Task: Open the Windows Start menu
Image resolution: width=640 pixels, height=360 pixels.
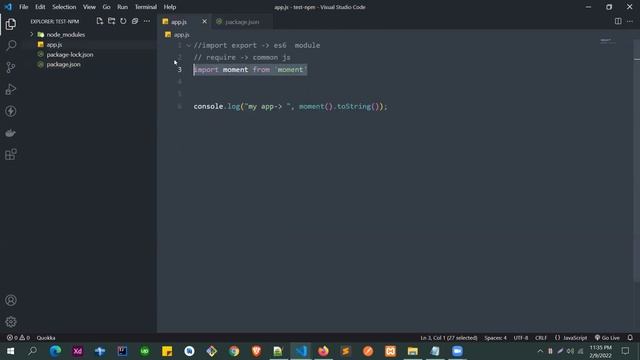Action: click(11, 351)
